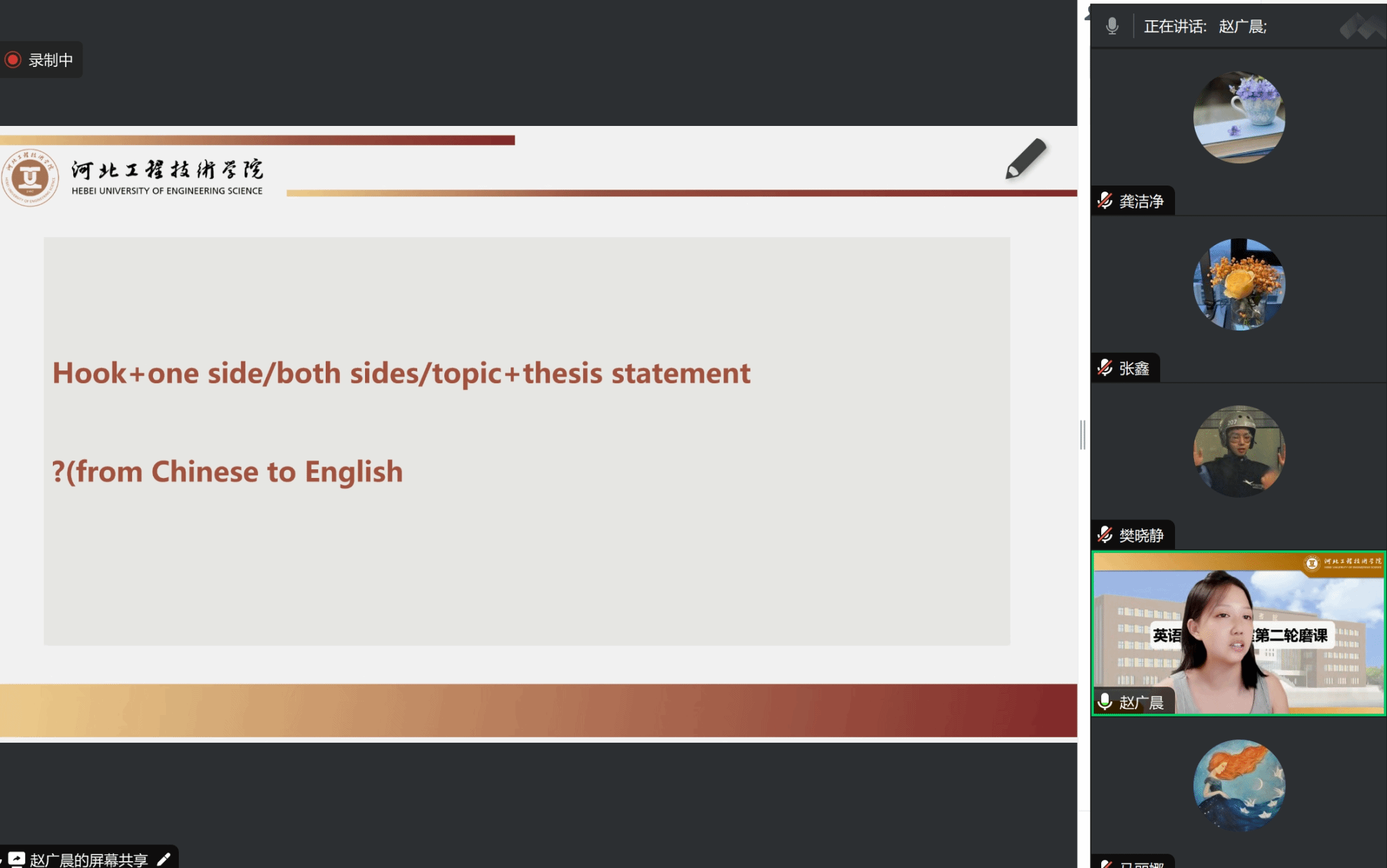Click the 正在讲话: 赵广晨 speaker status text
The image size is (1387, 868).
1205,26
